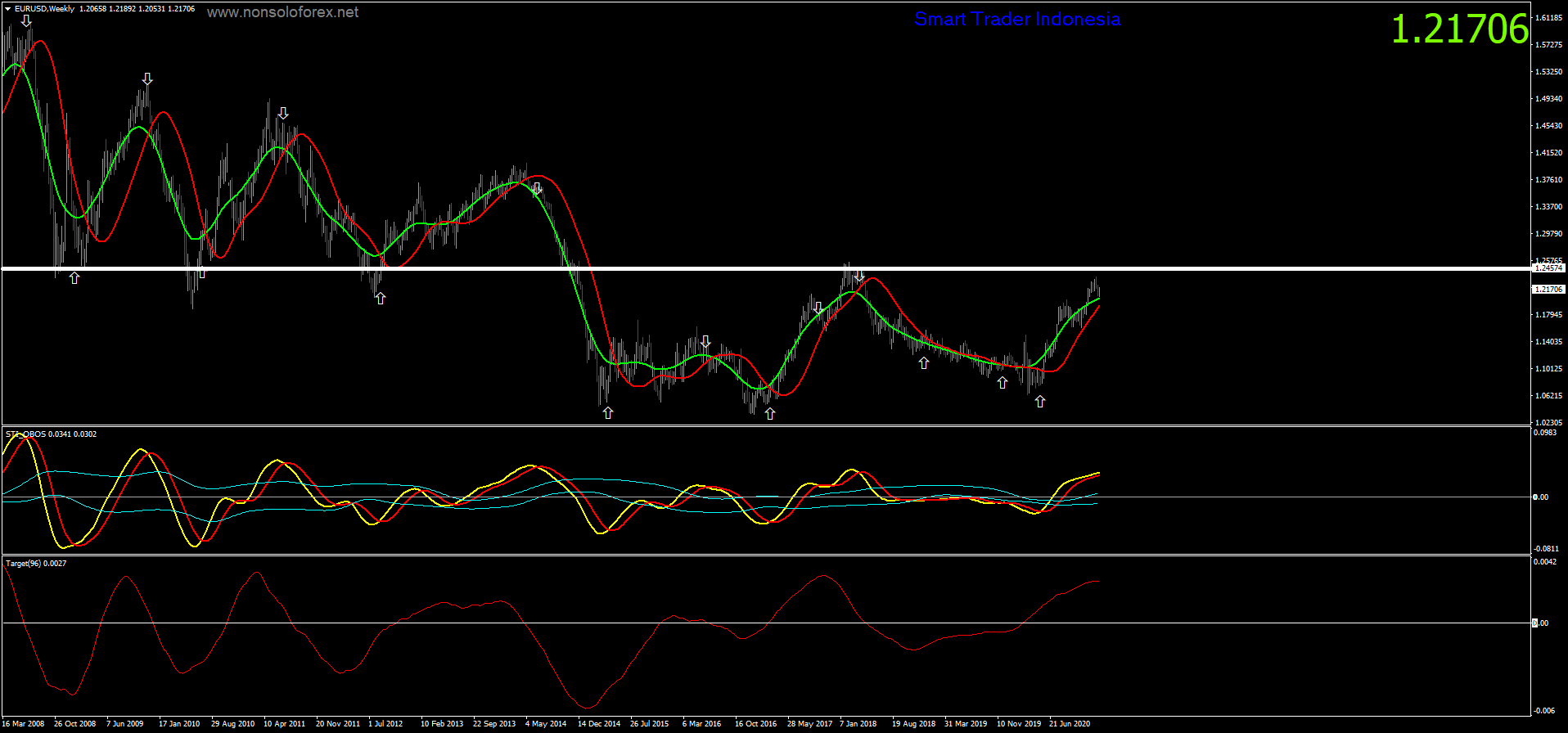Click the 0.0042 Target scale value
1568x733 pixels.
coord(1546,562)
